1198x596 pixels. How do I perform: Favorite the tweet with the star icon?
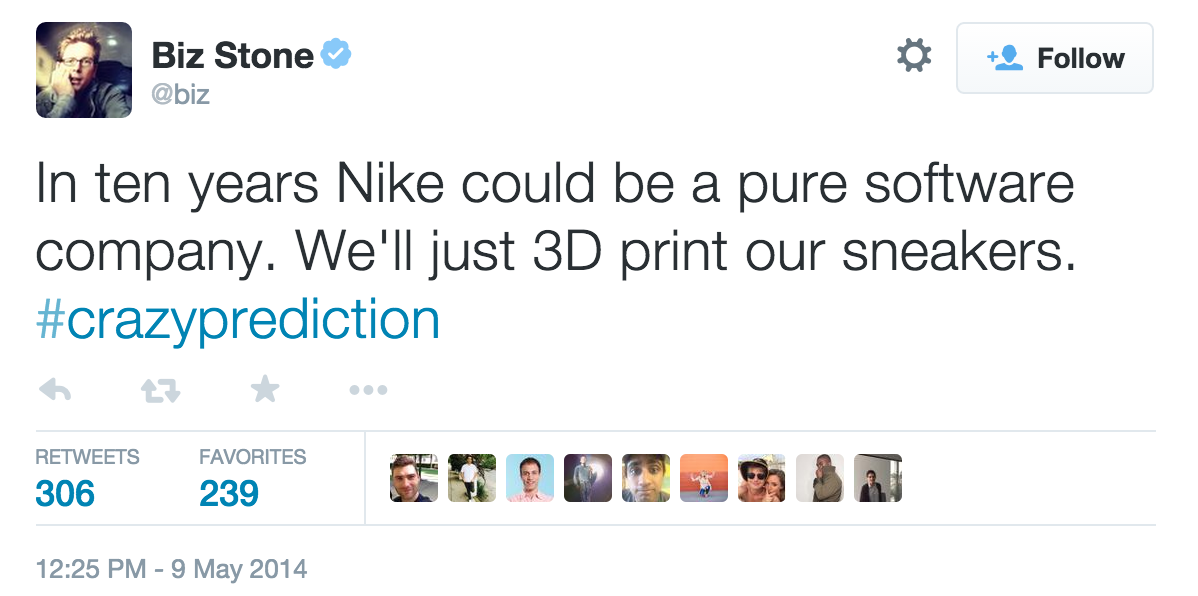pos(264,390)
